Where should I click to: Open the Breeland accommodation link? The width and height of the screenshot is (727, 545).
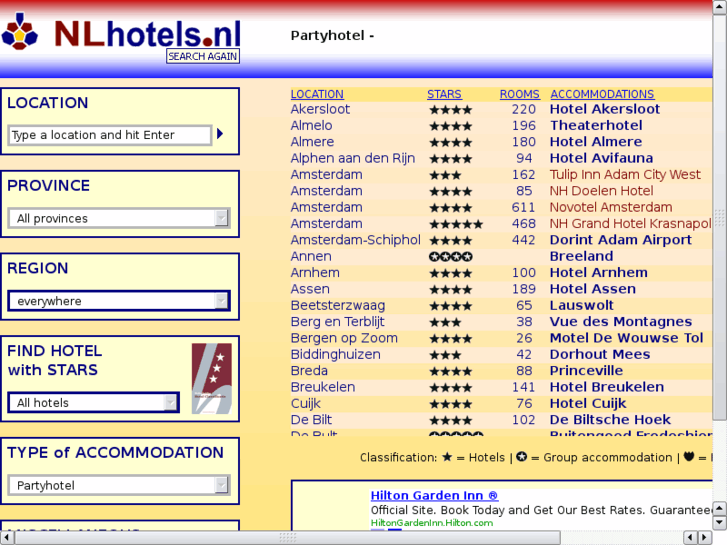coord(581,256)
